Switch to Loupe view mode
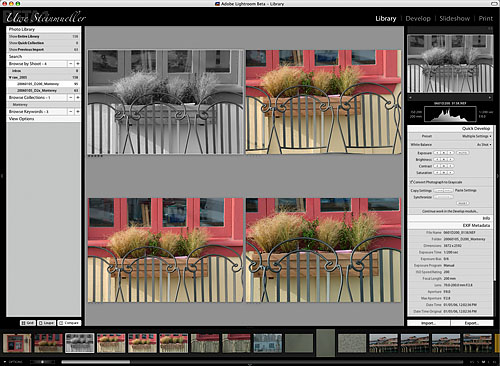 [x=47, y=323]
